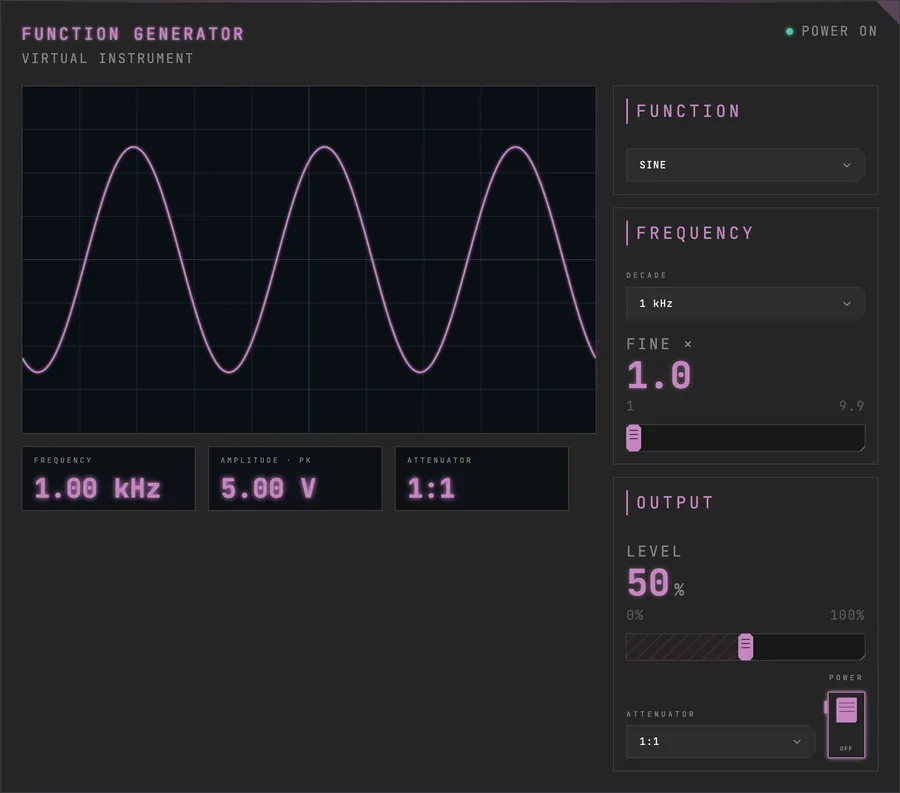Click the FREQUENCY panel heading
The image size is (900, 793).
695,233
